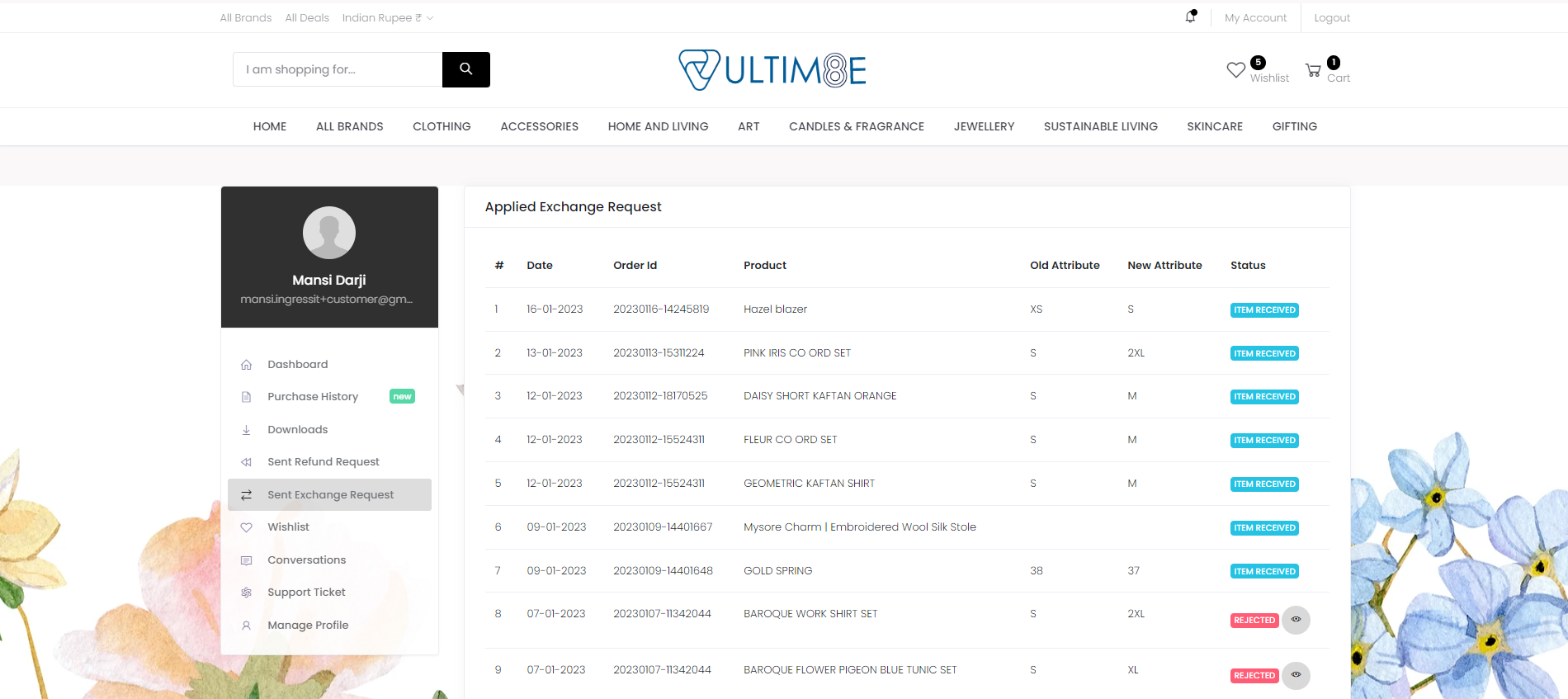Image resolution: width=1568 pixels, height=699 pixels.
Task: Open the Clothing category menu
Action: (442, 126)
